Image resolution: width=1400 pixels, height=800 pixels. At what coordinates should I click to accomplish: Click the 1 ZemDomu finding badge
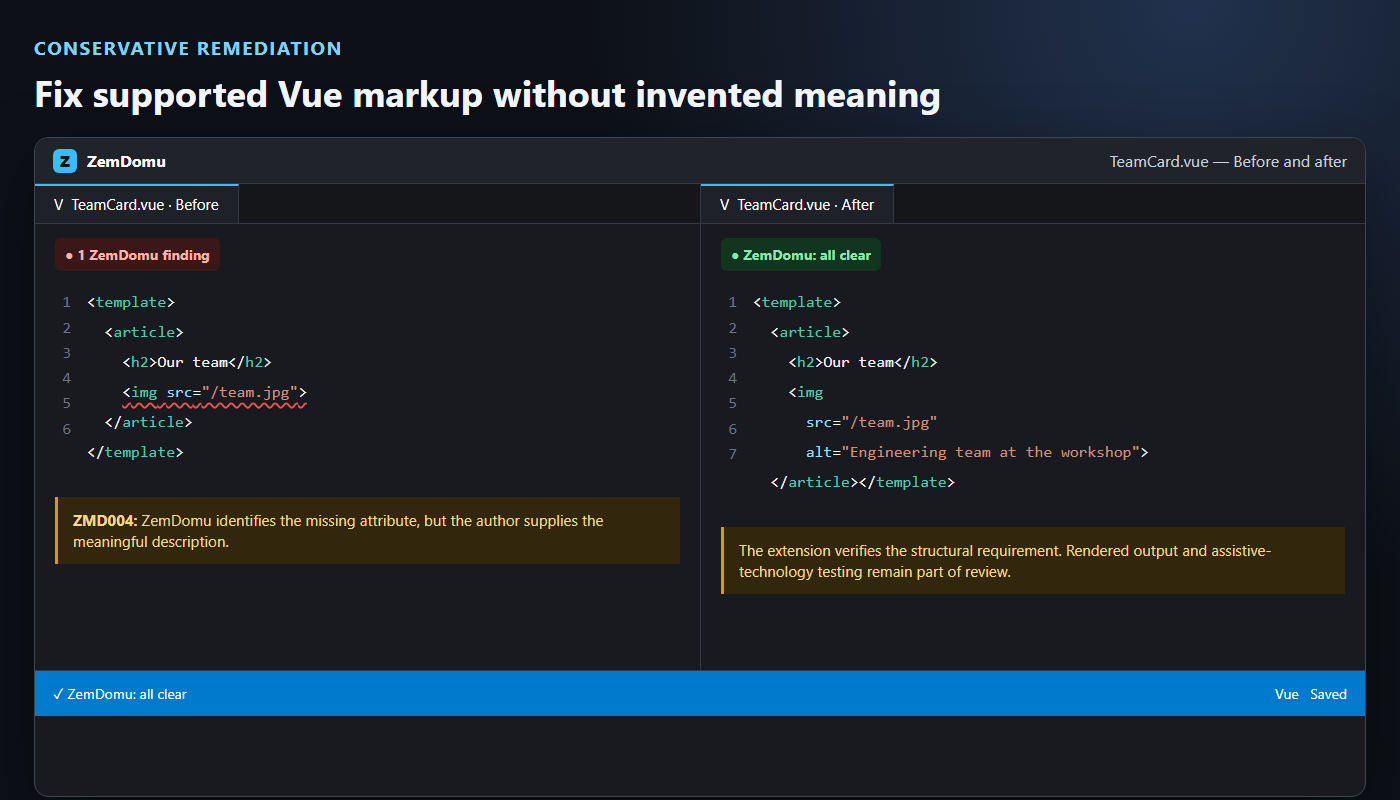pos(137,255)
